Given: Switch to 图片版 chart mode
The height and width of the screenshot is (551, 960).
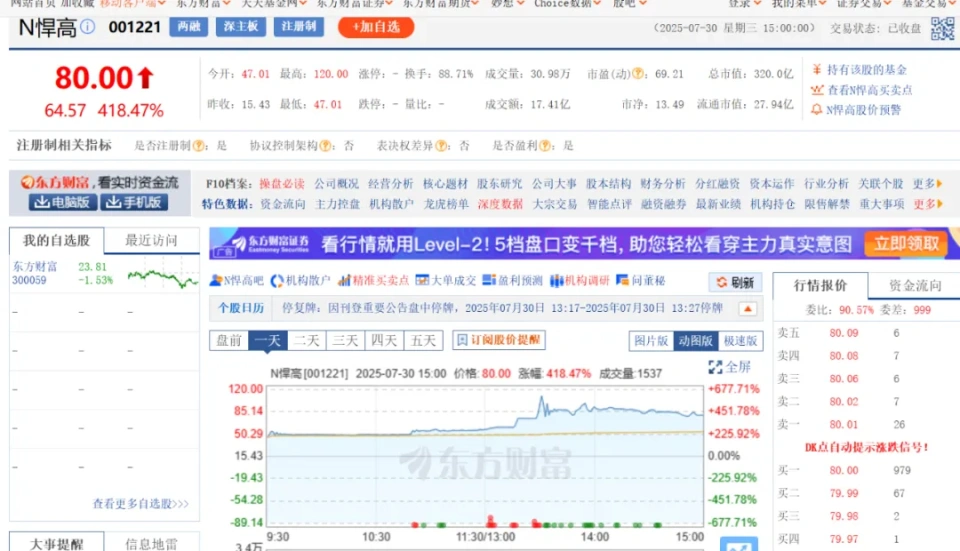Looking at the screenshot, I should point(651,341).
